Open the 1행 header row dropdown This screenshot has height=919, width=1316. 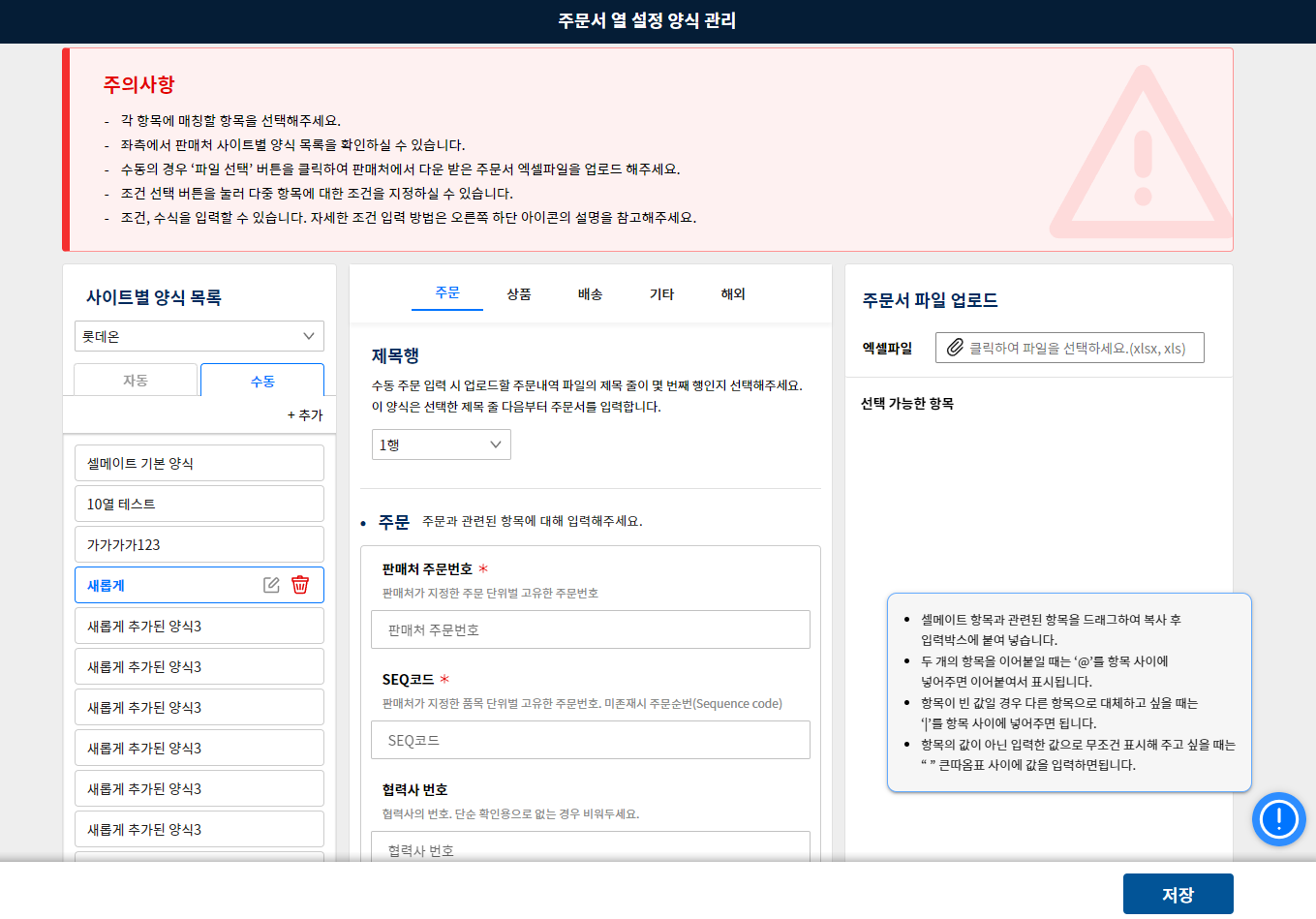tap(442, 444)
